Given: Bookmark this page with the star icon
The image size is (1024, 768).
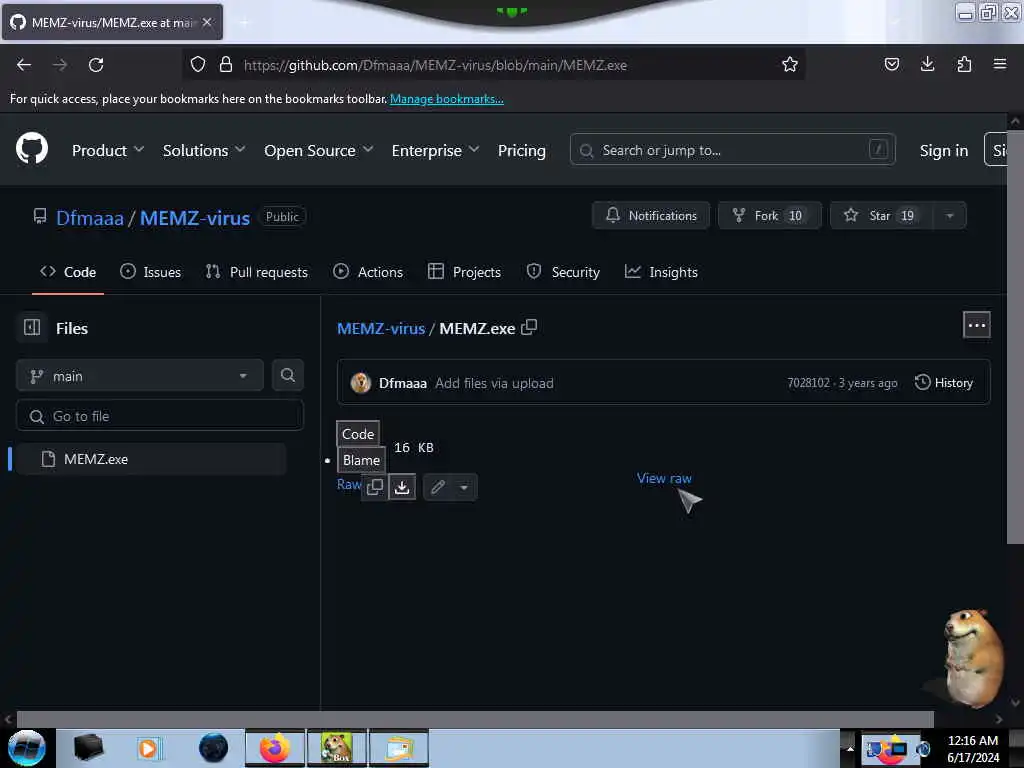Looking at the screenshot, I should point(790,64).
